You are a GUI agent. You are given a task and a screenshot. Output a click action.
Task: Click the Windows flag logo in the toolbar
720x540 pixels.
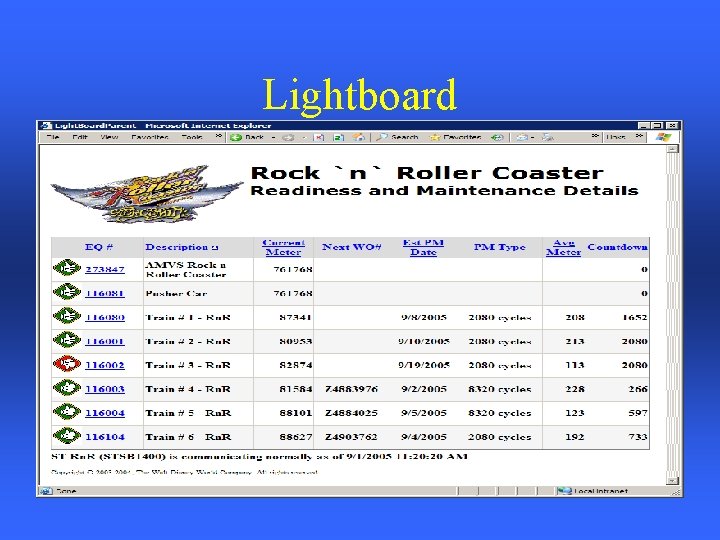[664, 137]
